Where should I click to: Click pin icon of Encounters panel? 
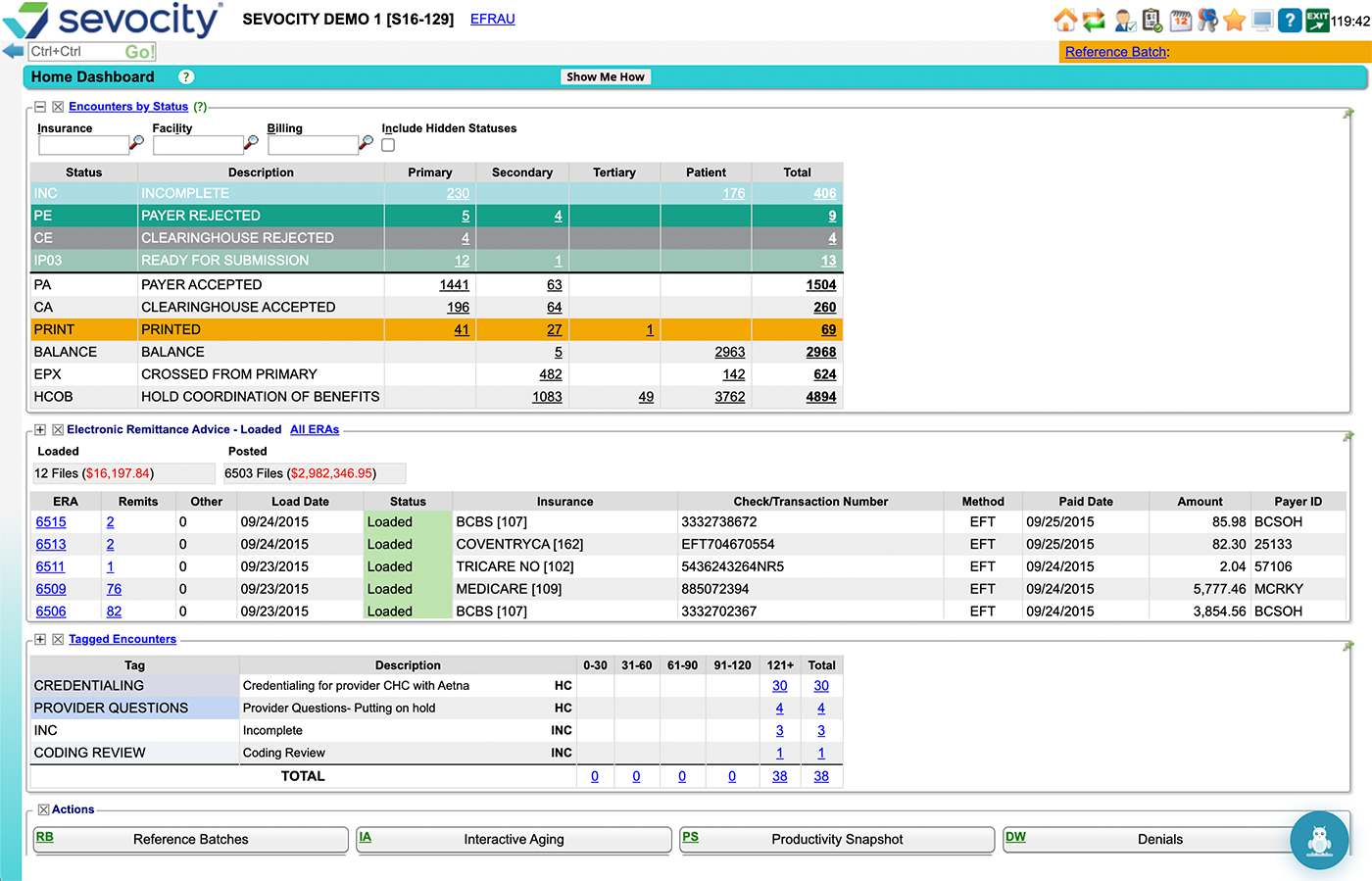(x=1347, y=114)
